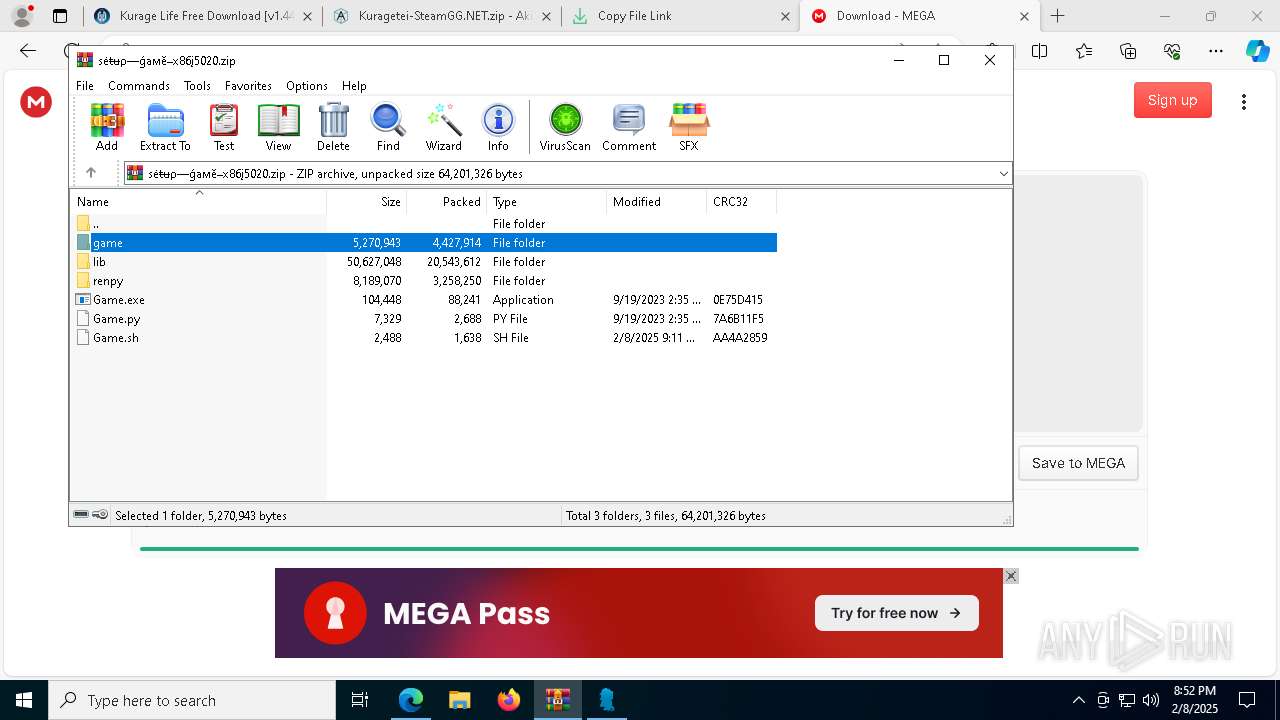The image size is (1280, 720).
Task: Open Edge favorites star icon
Action: coord(1084,51)
